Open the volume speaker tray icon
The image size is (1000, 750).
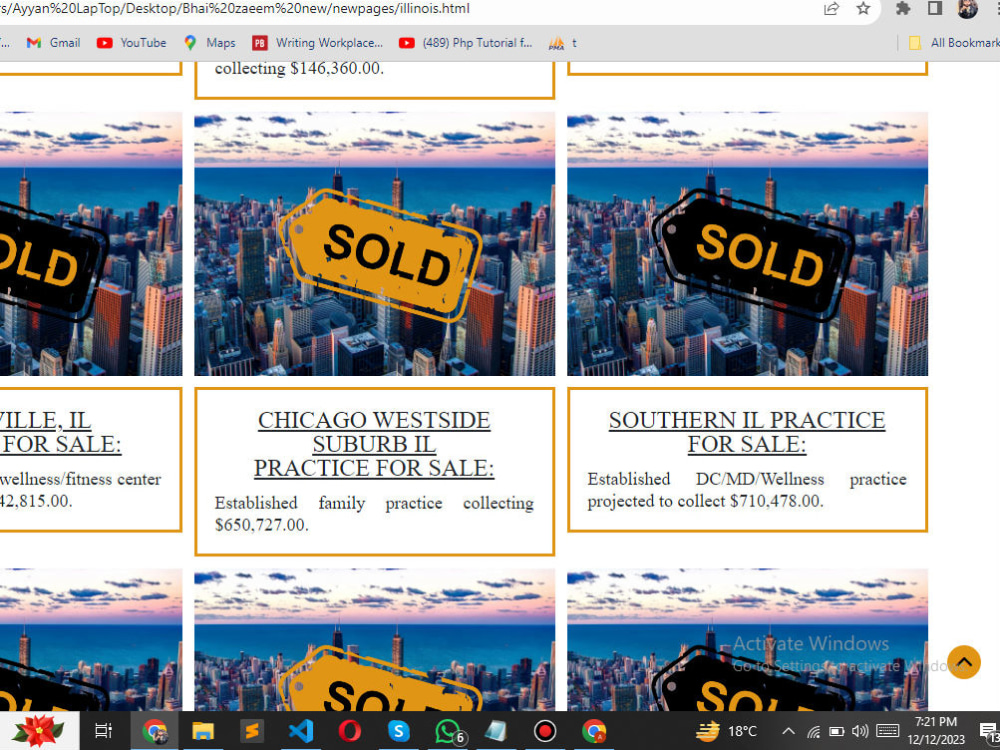(860, 731)
